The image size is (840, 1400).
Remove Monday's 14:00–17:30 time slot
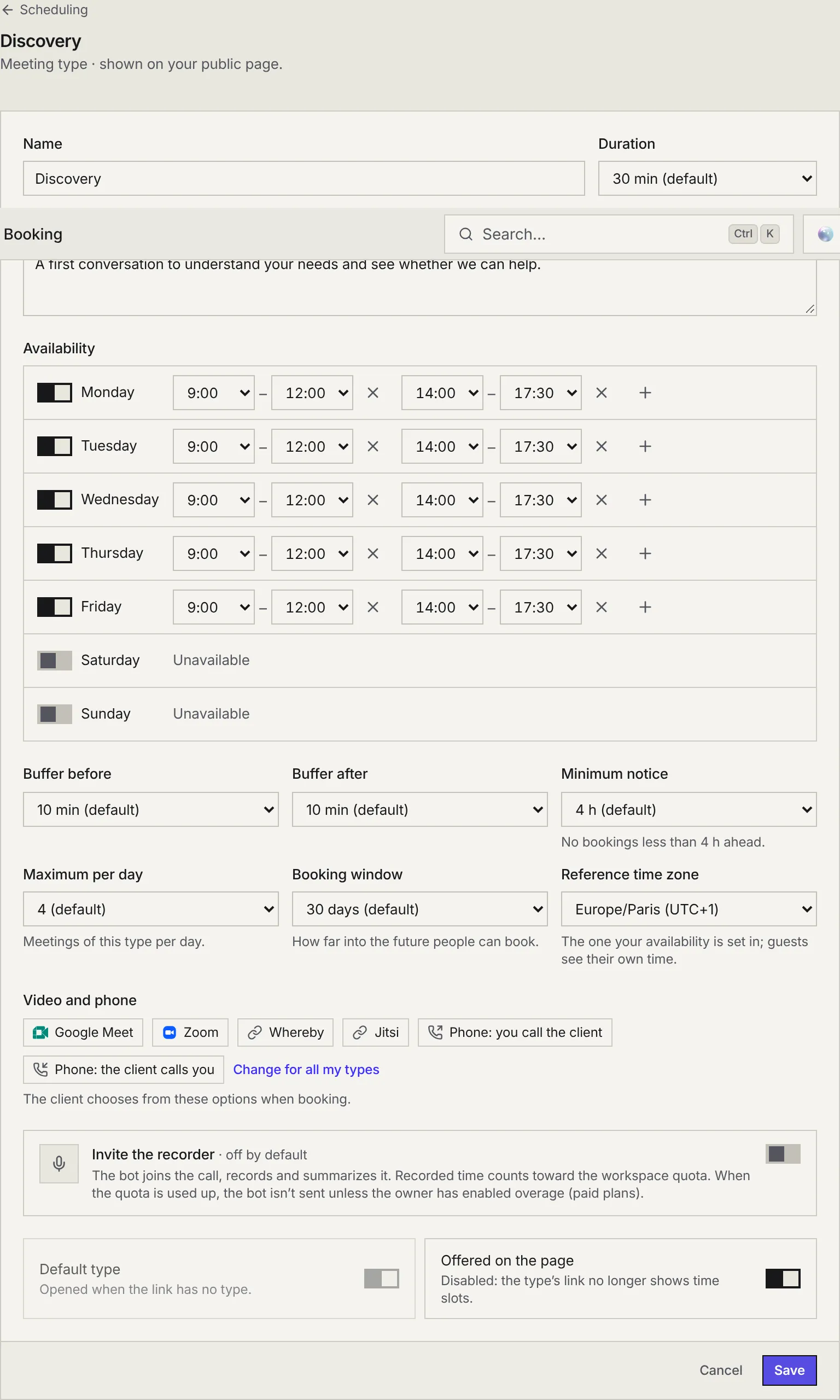tap(601, 393)
